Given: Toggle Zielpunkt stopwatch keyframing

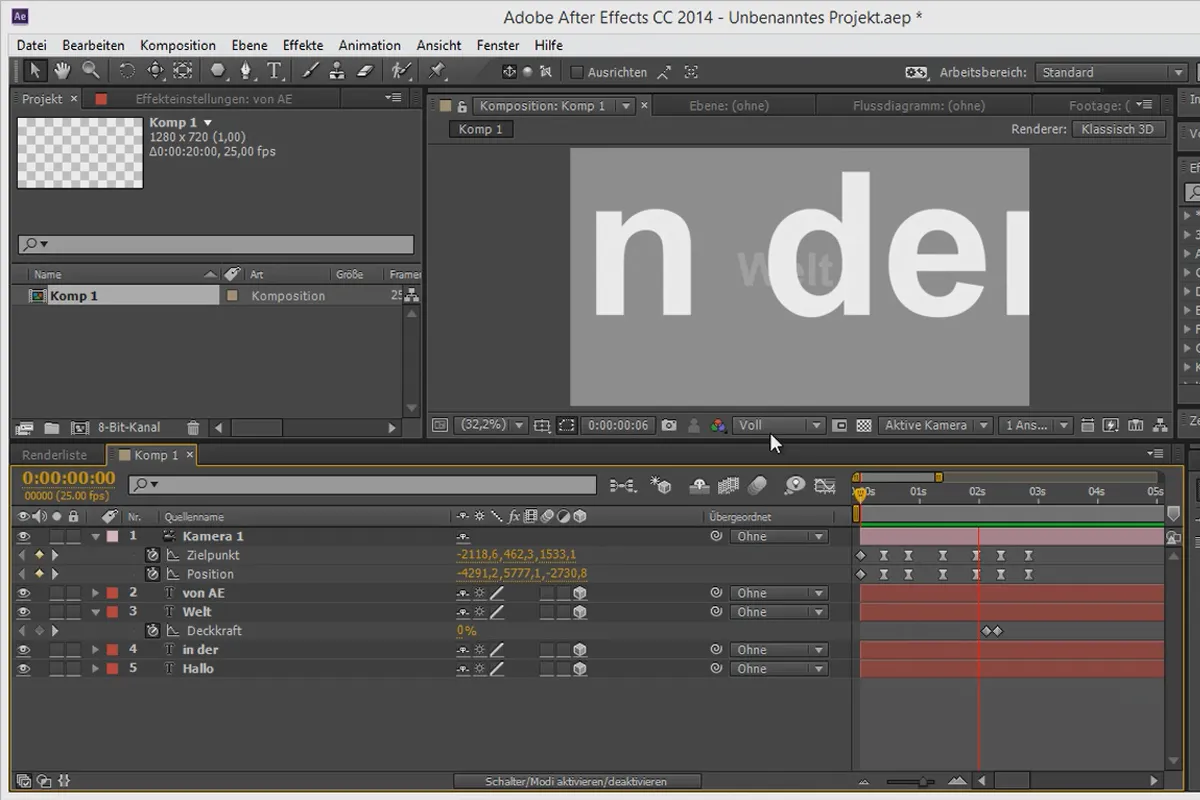Looking at the screenshot, I should [152, 555].
